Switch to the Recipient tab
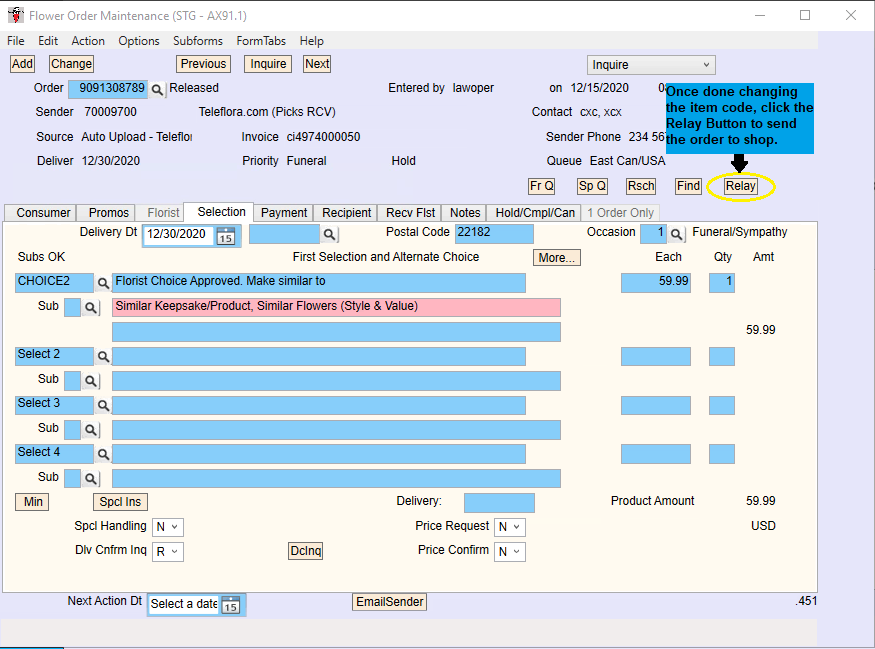875x649 pixels. (x=347, y=213)
